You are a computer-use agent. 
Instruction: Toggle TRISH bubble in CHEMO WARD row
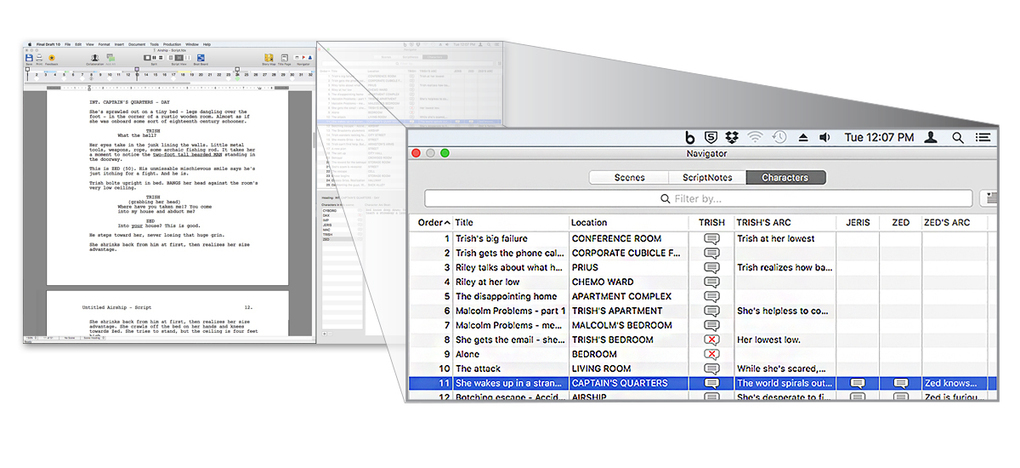click(x=712, y=282)
